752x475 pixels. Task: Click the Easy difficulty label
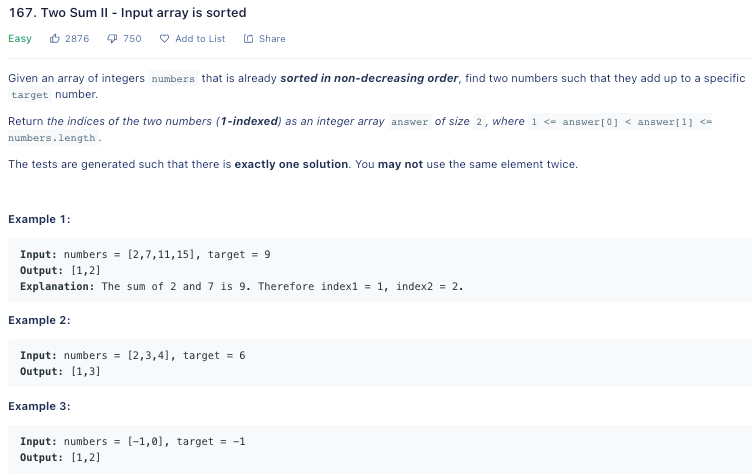coord(20,39)
